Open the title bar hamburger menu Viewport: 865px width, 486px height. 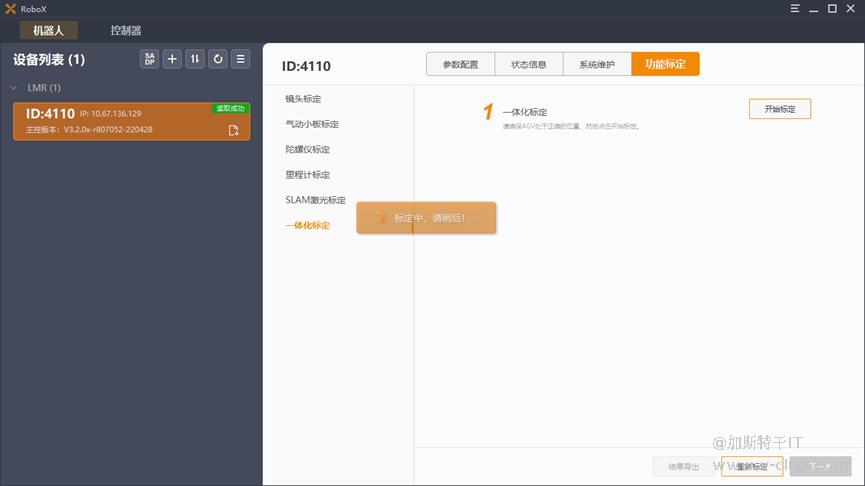(795, 8)
